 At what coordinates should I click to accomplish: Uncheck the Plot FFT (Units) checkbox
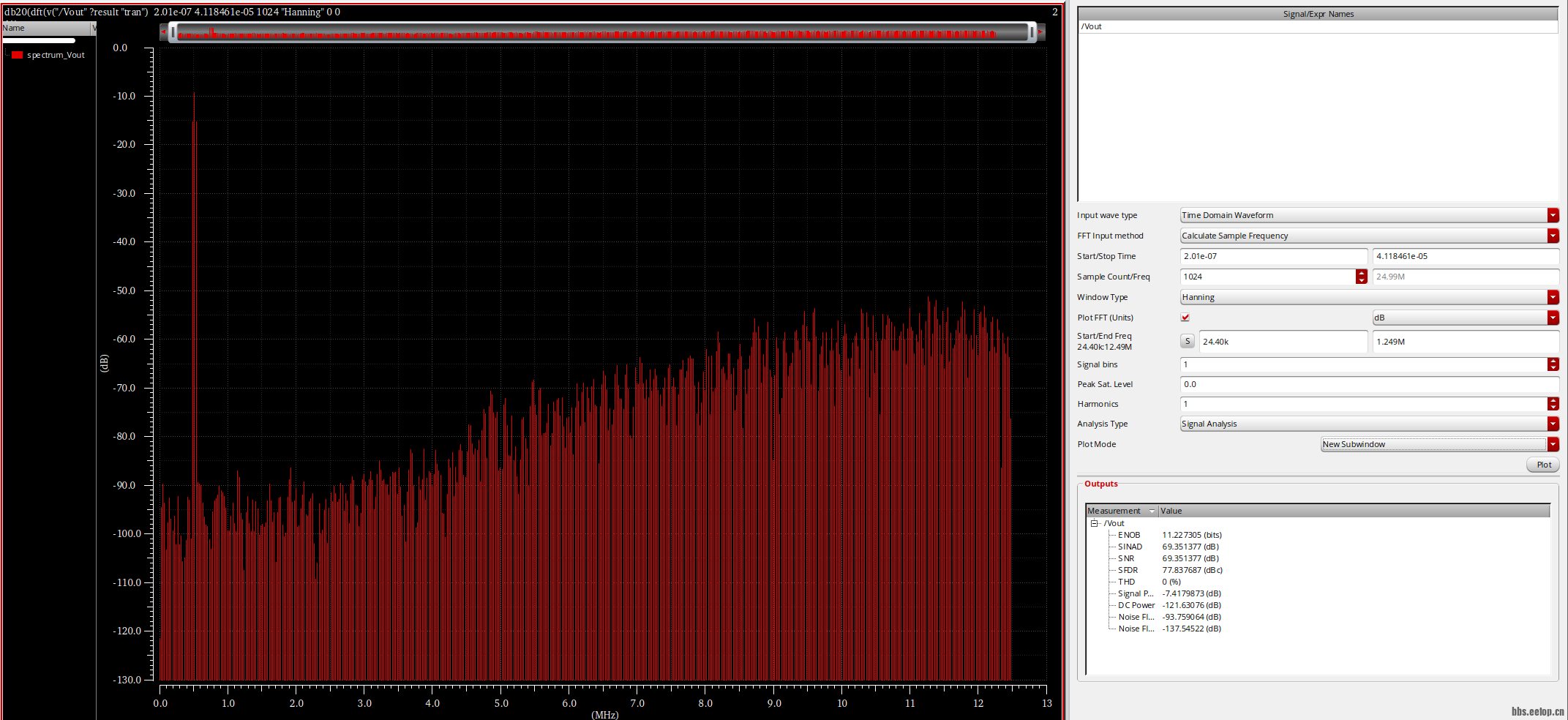[1185, 318]
